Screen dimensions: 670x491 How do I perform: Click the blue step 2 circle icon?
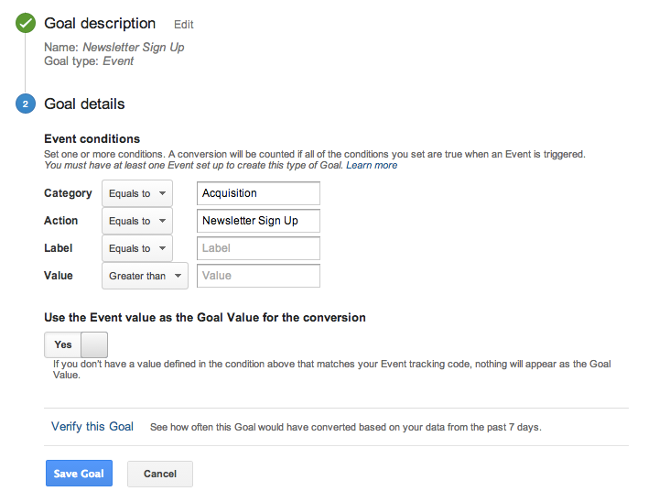(x=25, y=103)
